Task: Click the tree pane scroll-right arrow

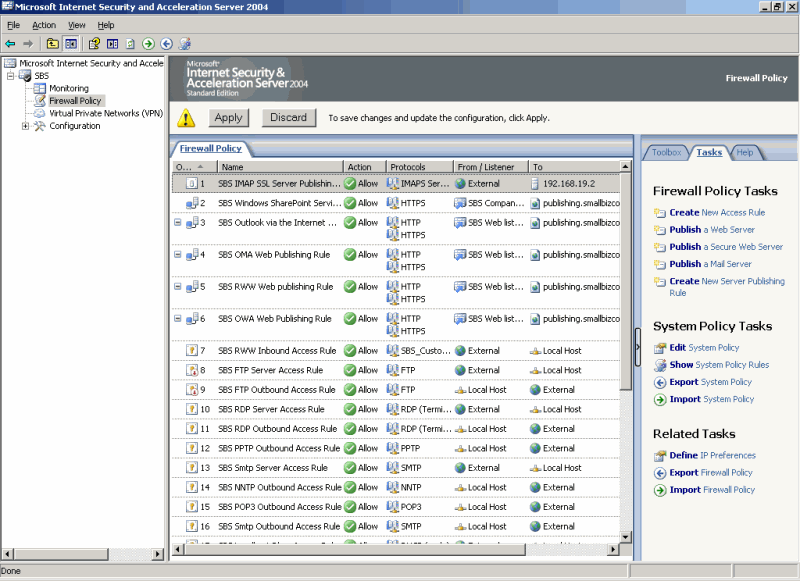Action: (x=158, y=554)
